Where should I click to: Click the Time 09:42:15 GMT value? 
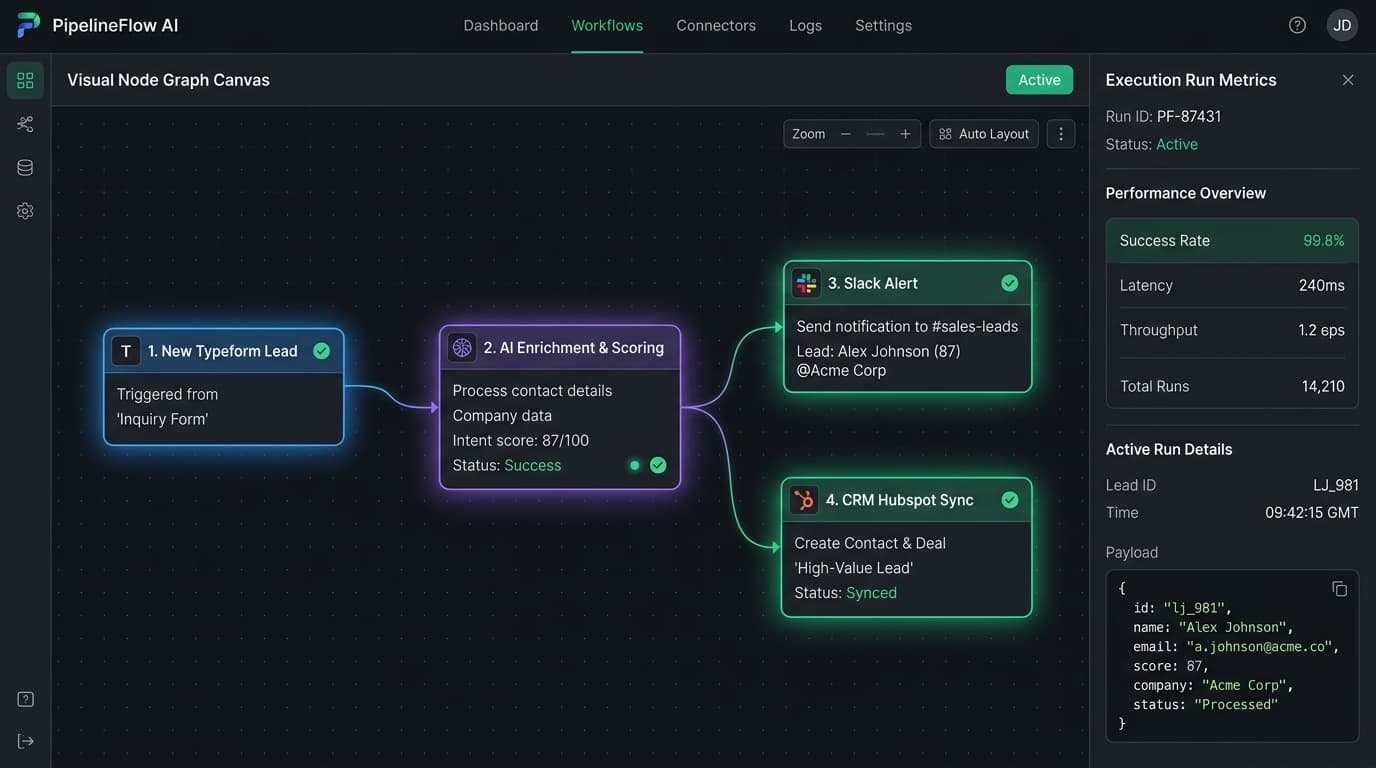1312,512
